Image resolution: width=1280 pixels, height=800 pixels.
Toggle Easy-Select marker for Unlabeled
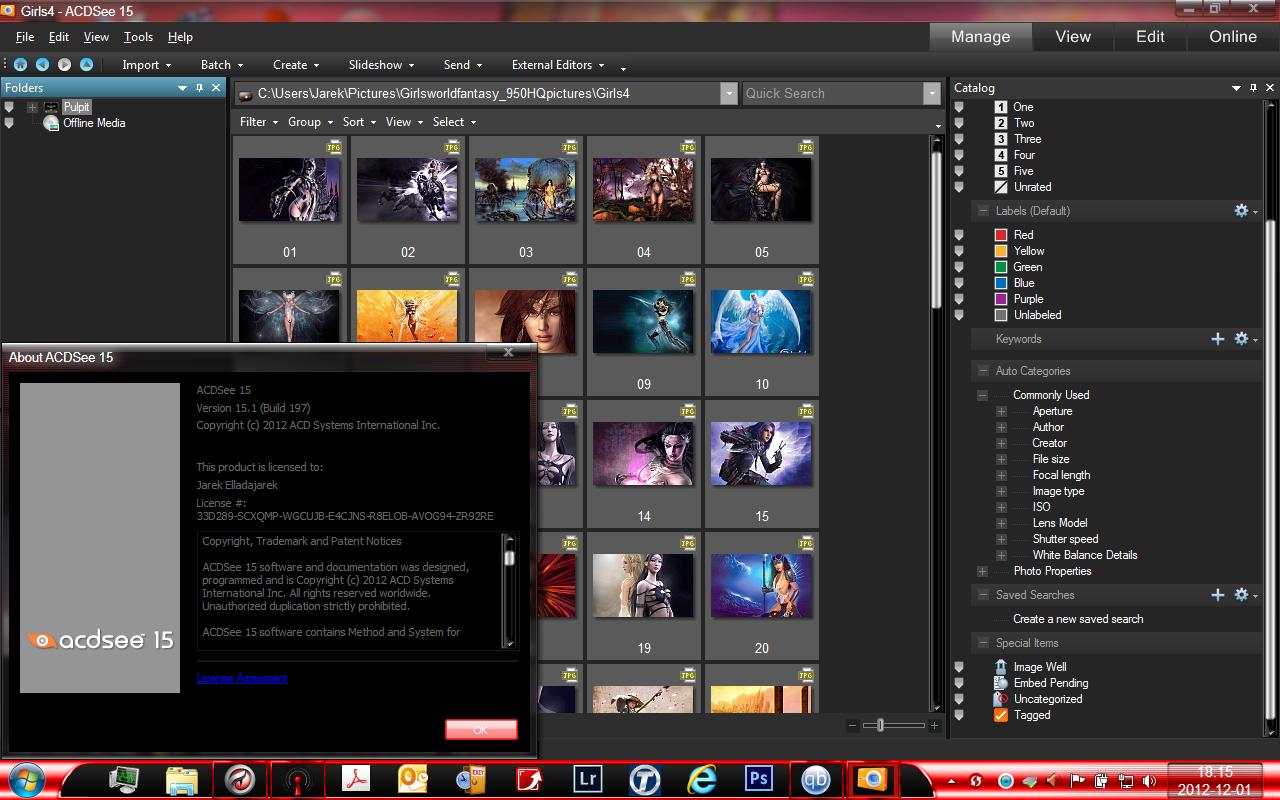click(x=959, y=315)
